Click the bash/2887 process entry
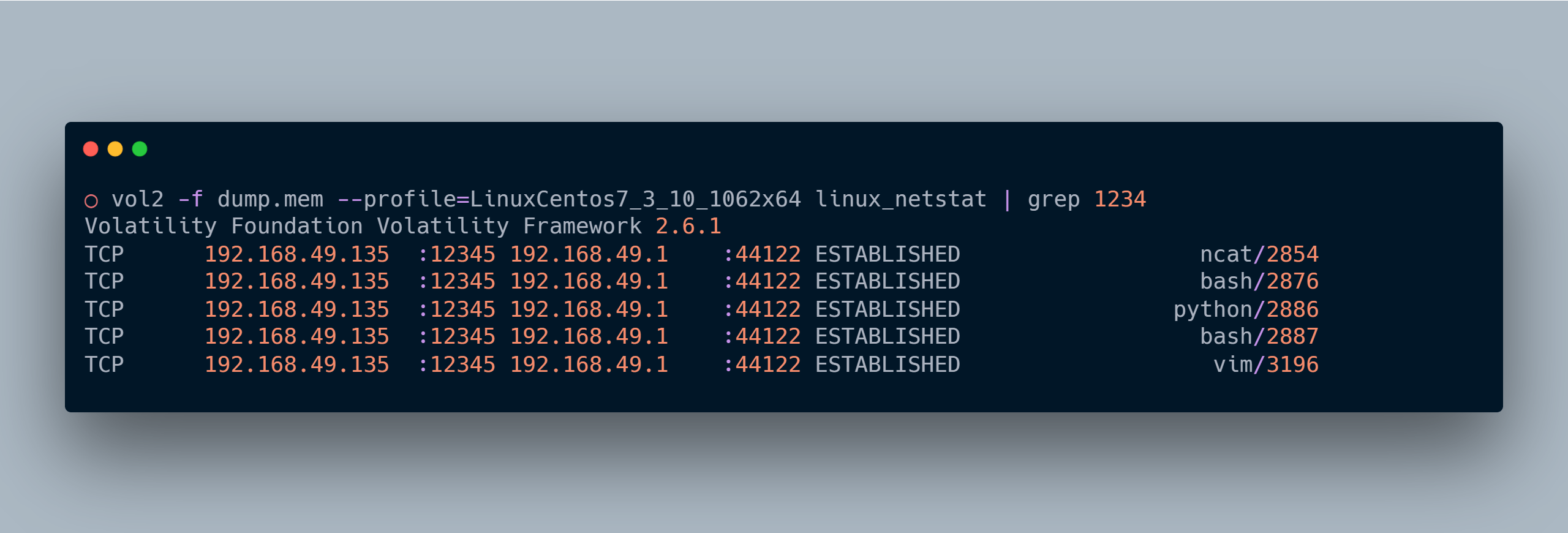Image resolution: width=1568 pixels, height=533 pixels. click(1259, 337)
